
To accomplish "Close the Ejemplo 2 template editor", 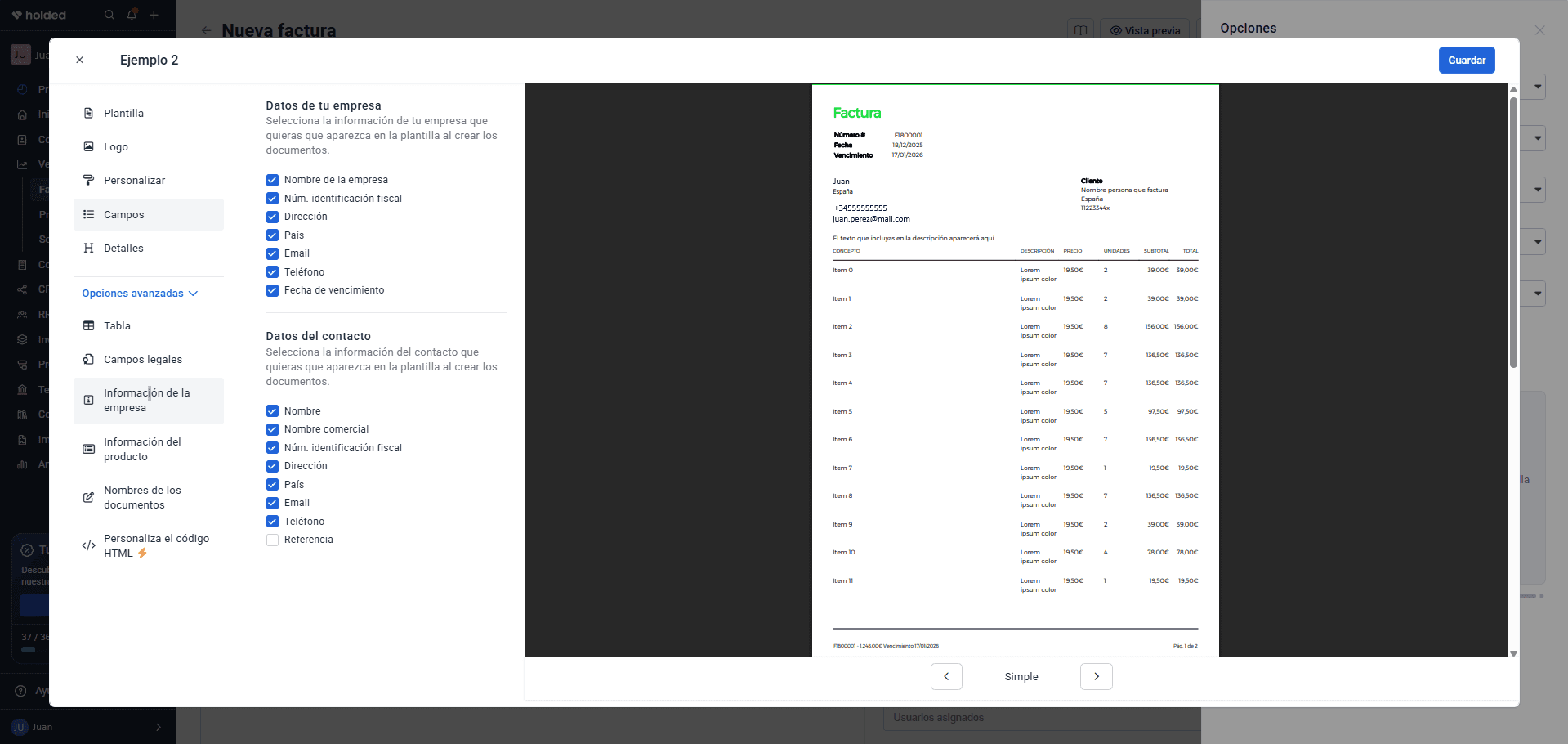I will click(79, 60).
